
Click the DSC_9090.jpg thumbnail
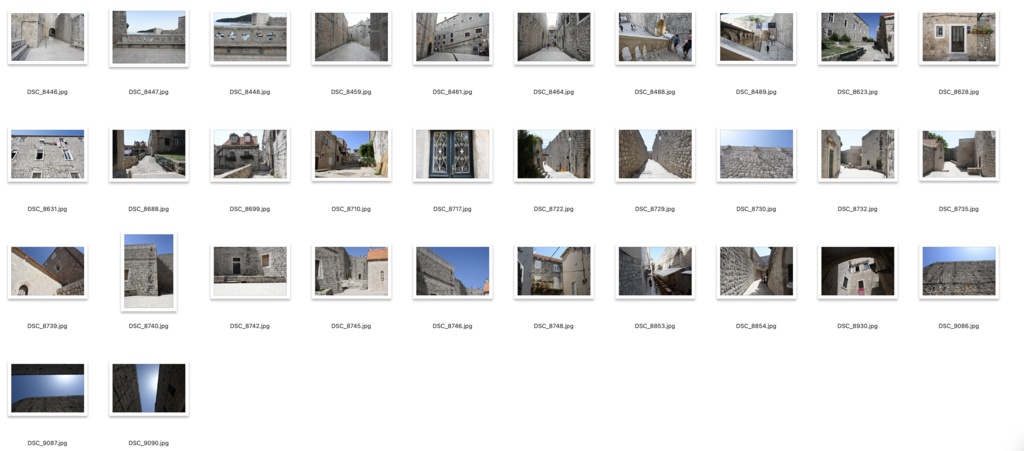148,388
